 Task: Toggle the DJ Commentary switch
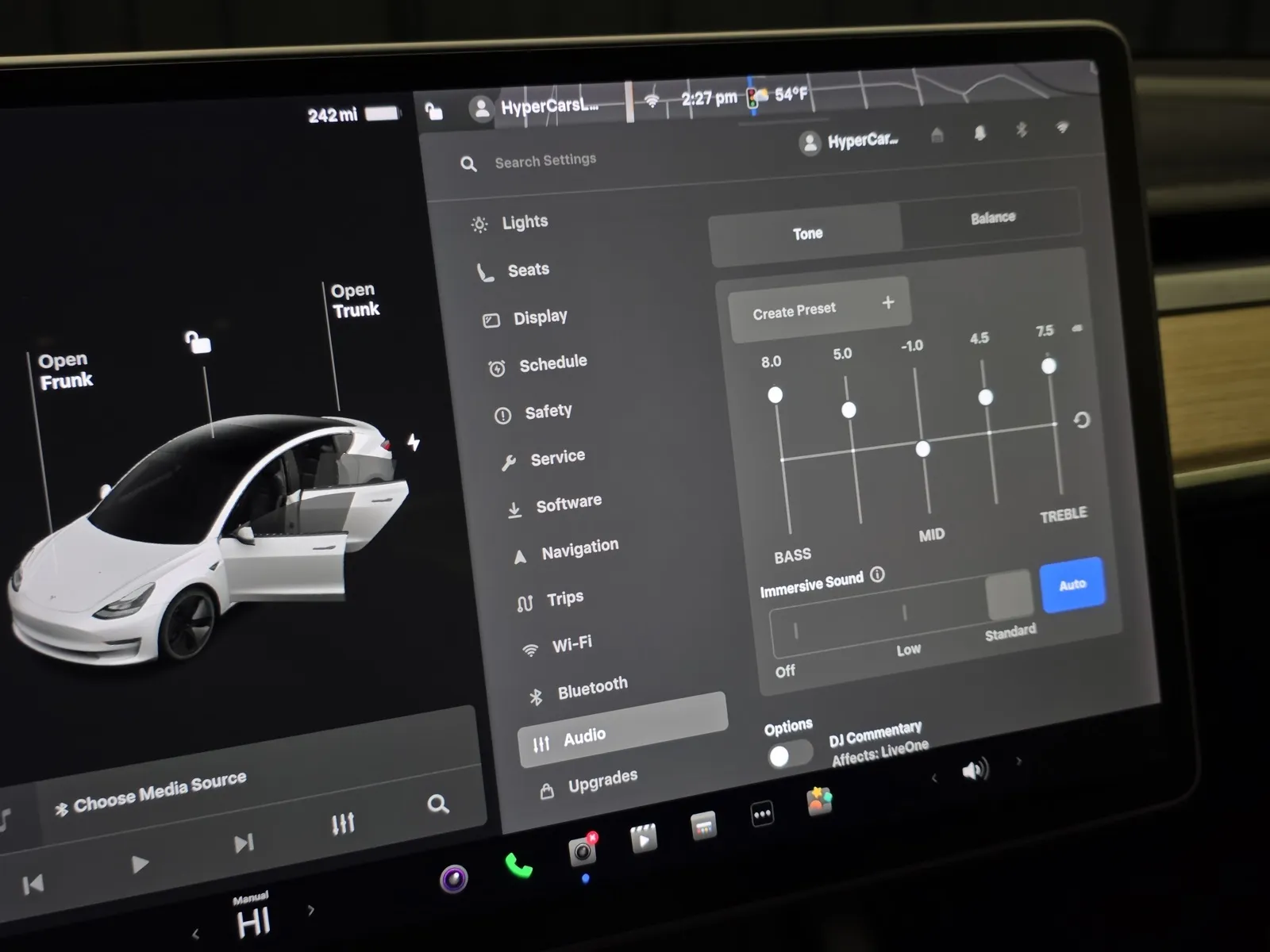(x=789, y=754)
